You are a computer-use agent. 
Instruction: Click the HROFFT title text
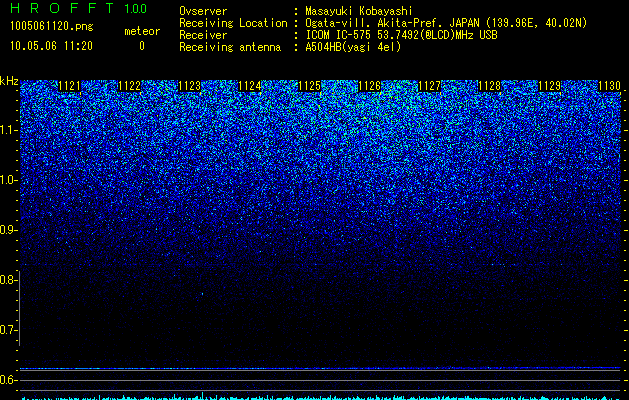(x=62, y=8)
